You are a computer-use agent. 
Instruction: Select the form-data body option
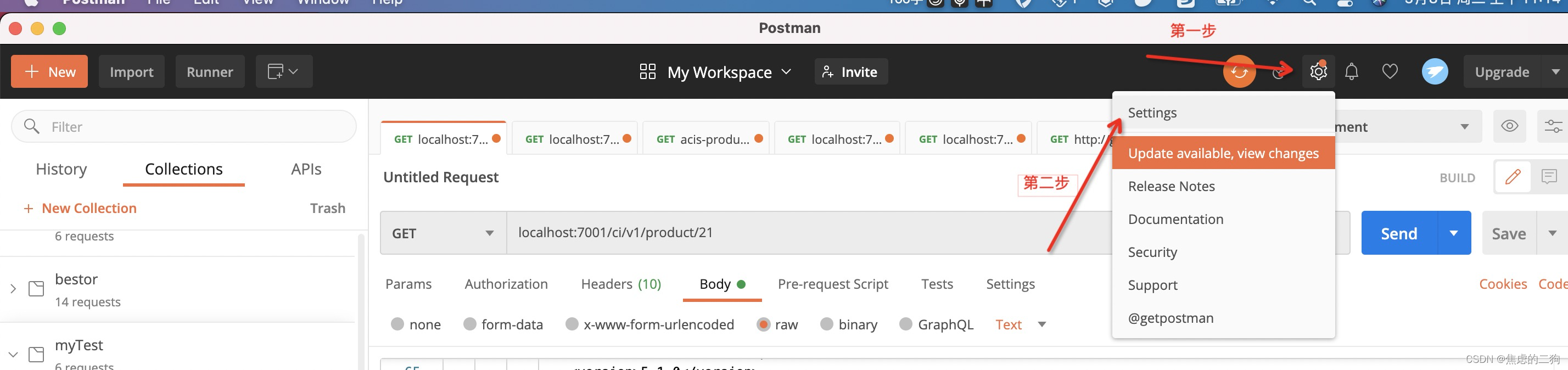(469, 324)
